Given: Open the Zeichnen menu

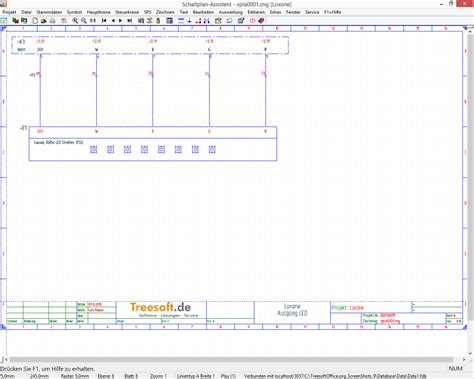Looking at the screenshot, I should coord(165,12).
